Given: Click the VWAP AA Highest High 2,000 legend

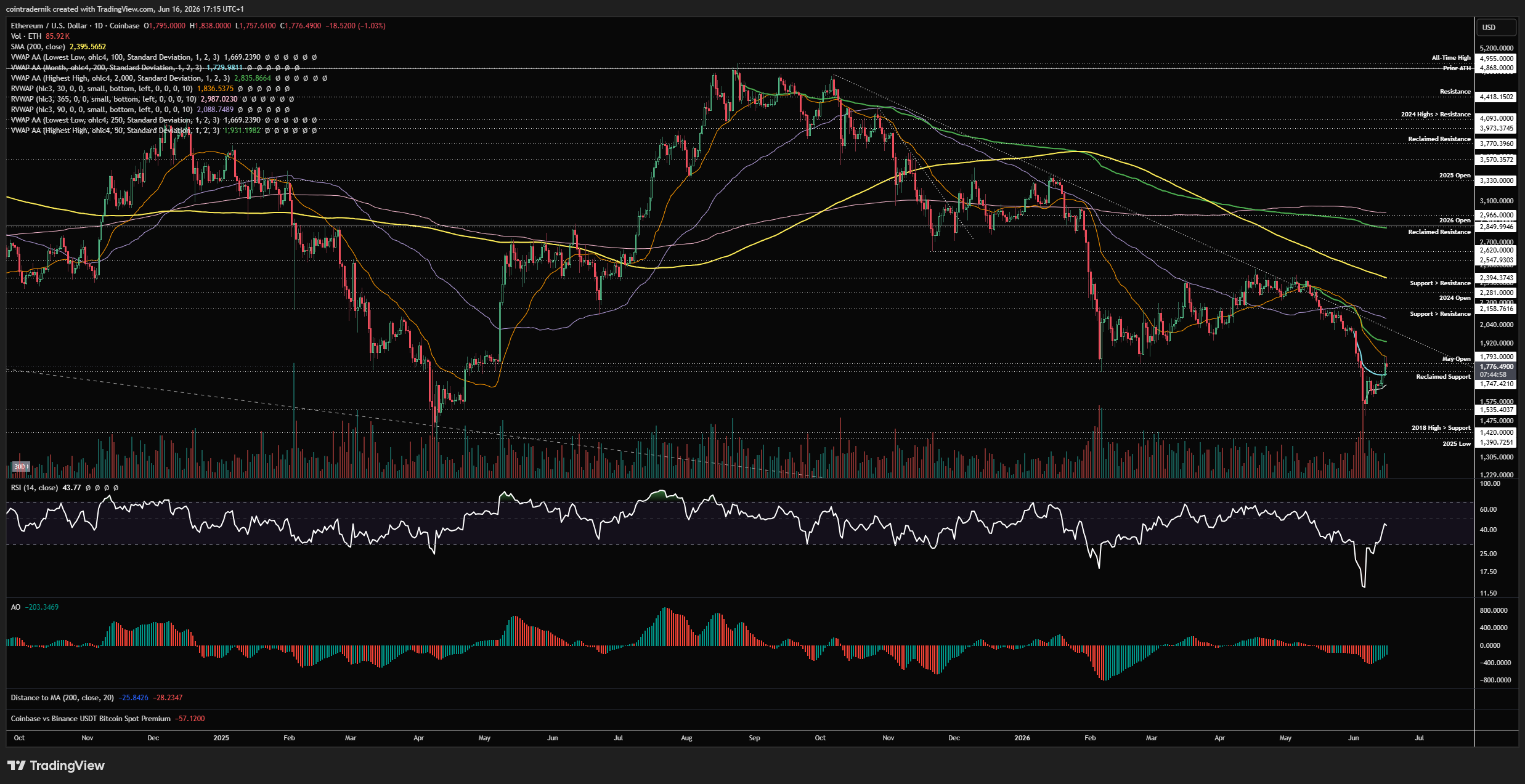Looking at the screenshot, I should pyautogui.click(x=120, y=78).
